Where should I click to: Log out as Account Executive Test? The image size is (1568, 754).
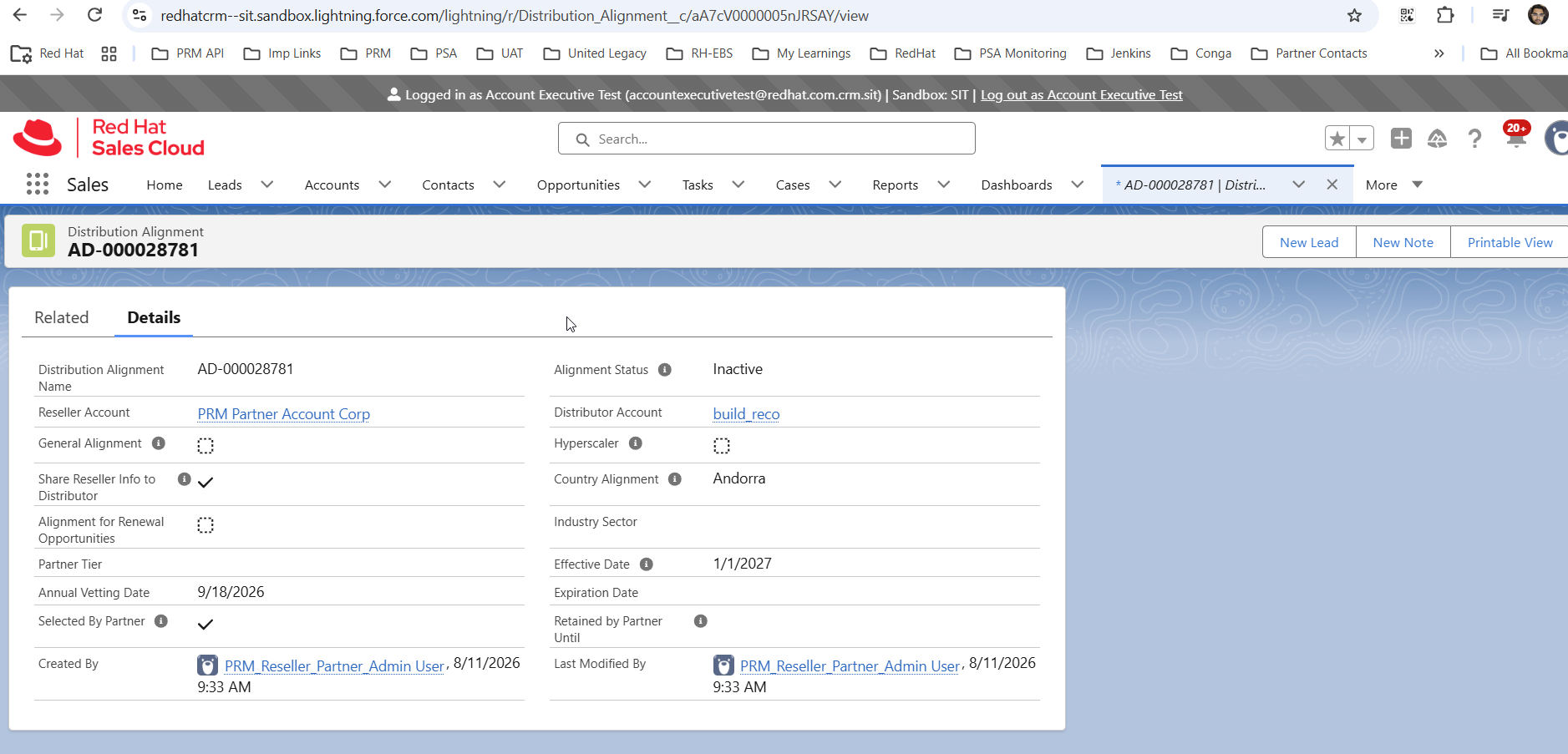click(x=1082, y=94)
